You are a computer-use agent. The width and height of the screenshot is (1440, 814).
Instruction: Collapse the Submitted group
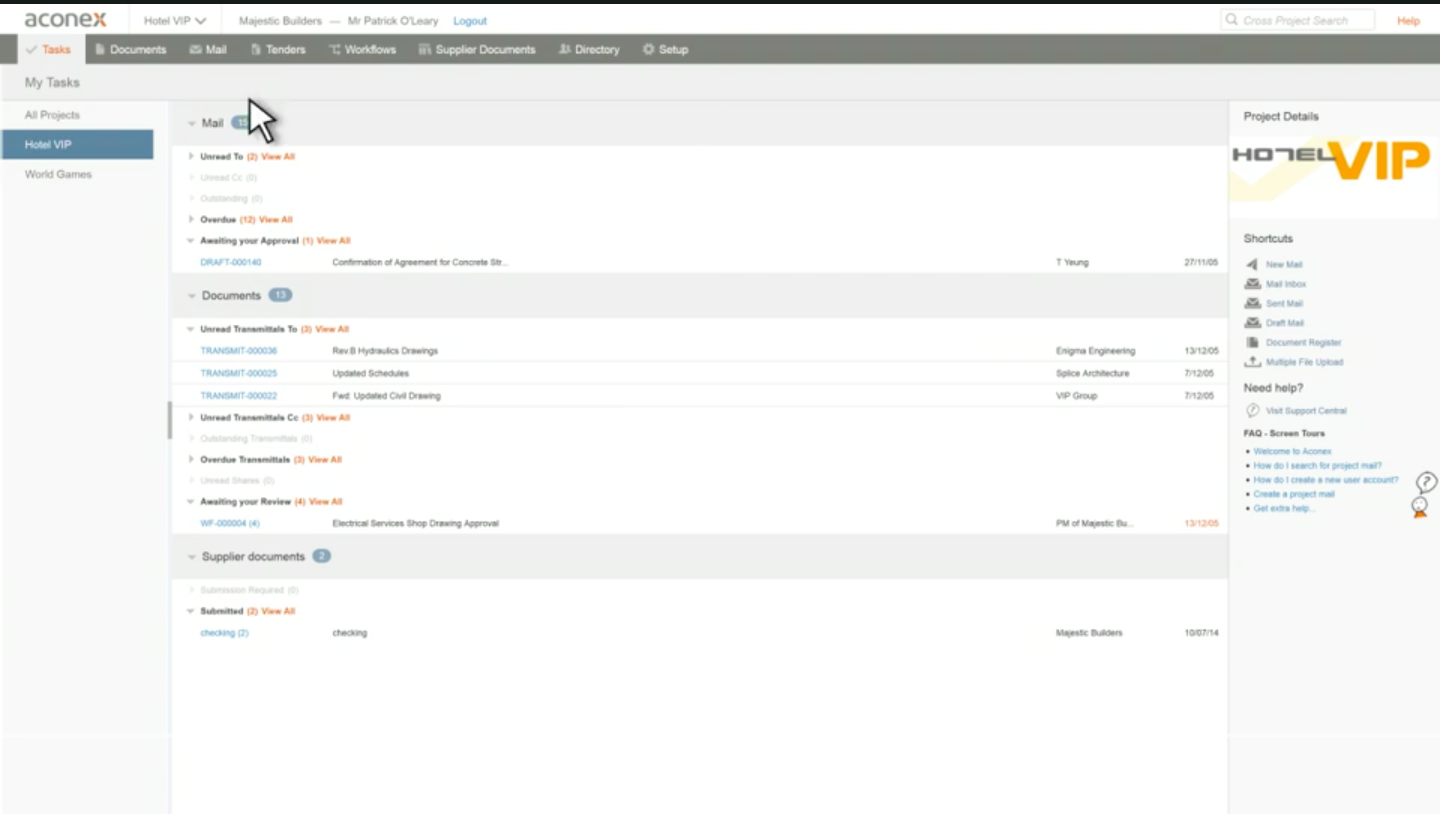tap(191, 611)
